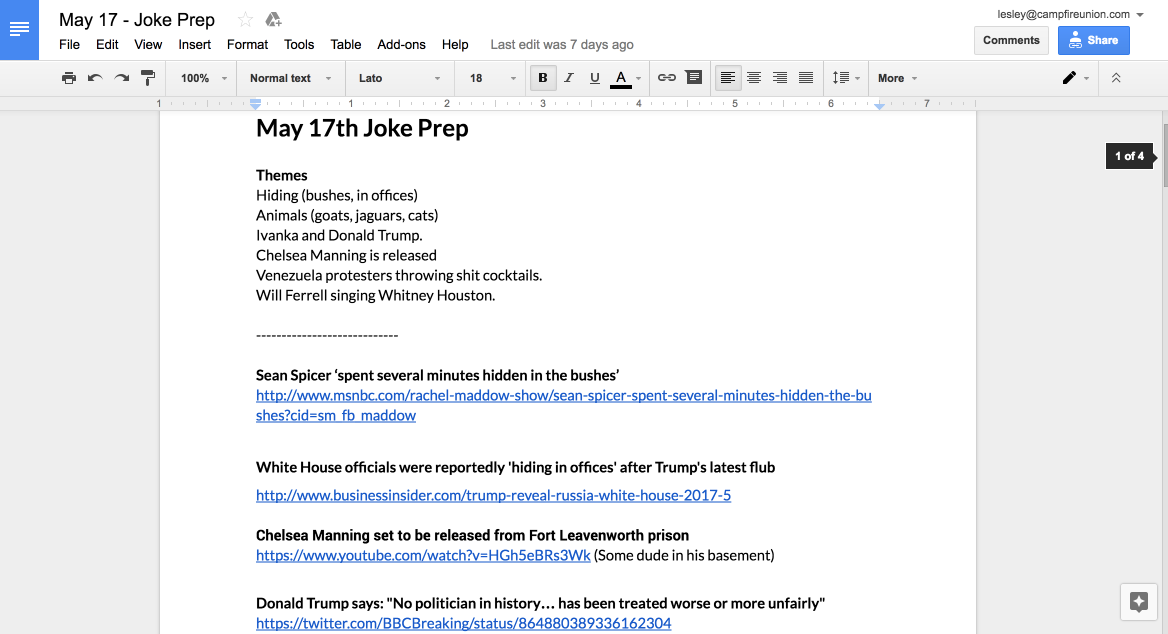Undo the last action
Screen dimensions: 1168x634
pos(95,78)
